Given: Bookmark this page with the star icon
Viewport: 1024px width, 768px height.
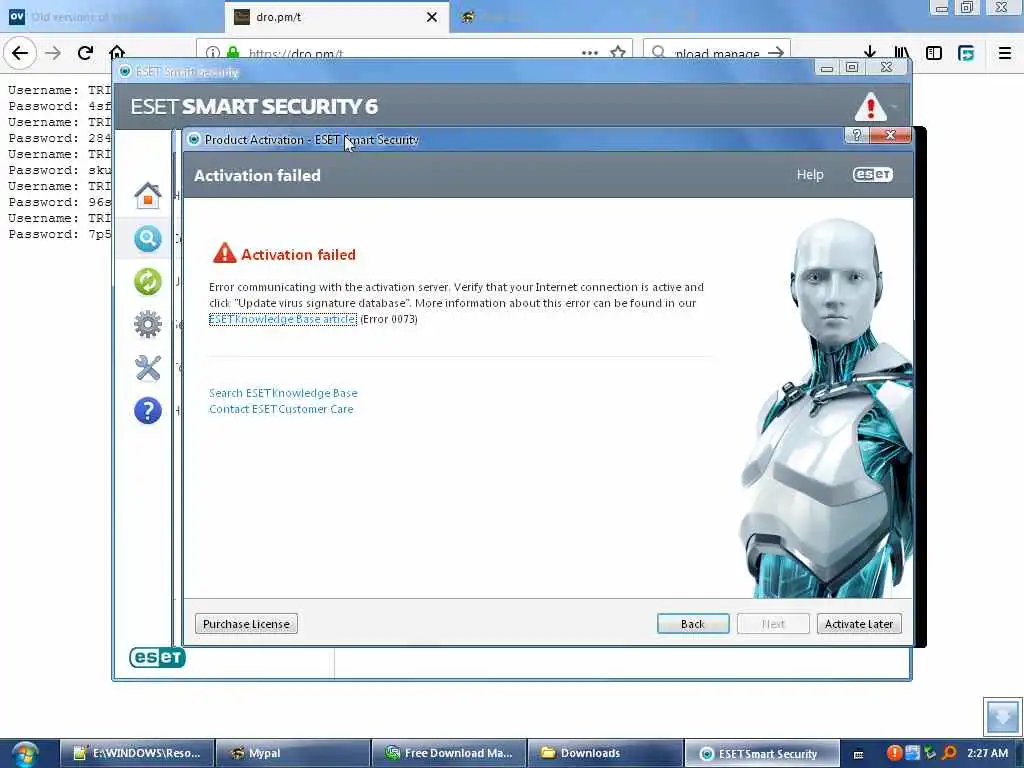Looking at the screenshot, I should [618, 52].
